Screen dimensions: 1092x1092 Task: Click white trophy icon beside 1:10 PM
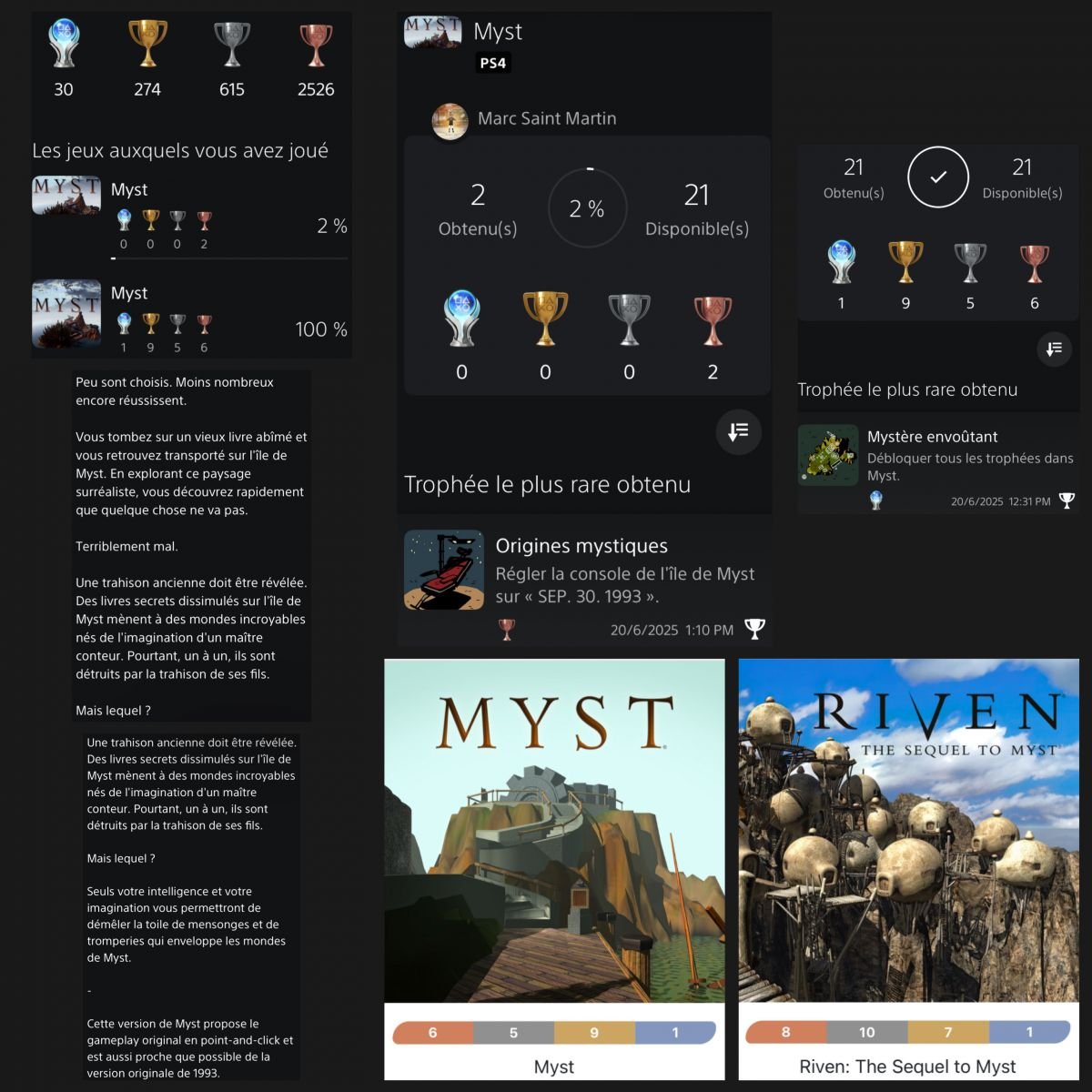click(x=754, y=629)
